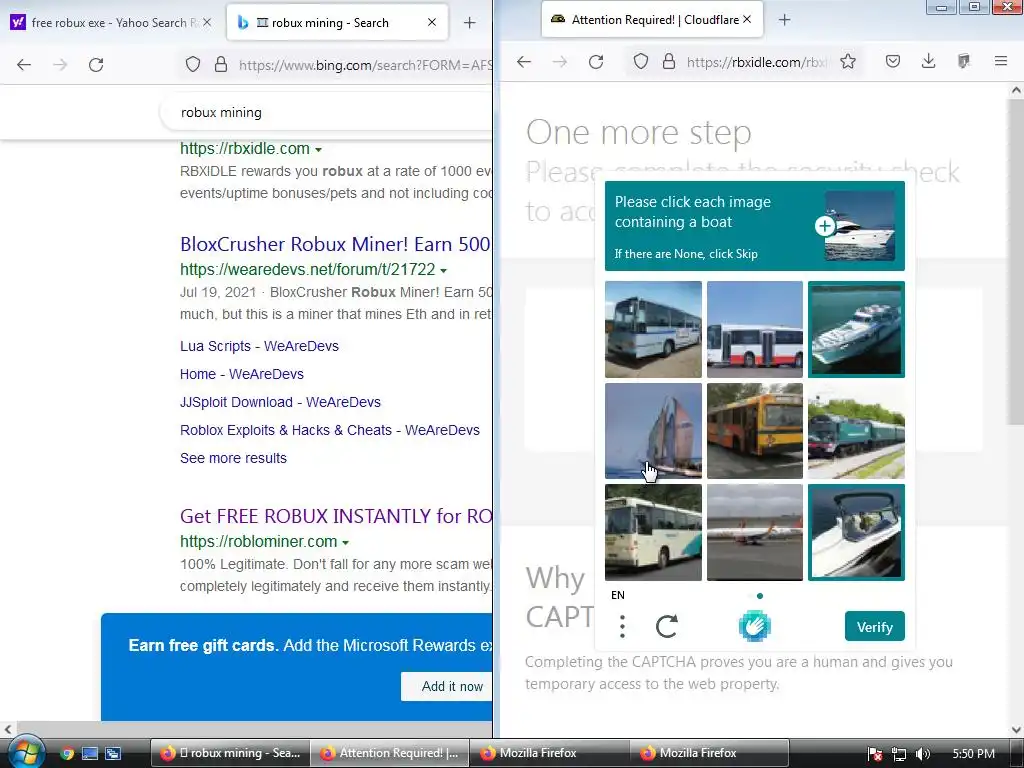Open 'Roblox Exploits & Hacks & Cheats - WeAreDevs'
Viewport: 1024px width, 768px height.
pyautogui.click(x=330, y=430)
